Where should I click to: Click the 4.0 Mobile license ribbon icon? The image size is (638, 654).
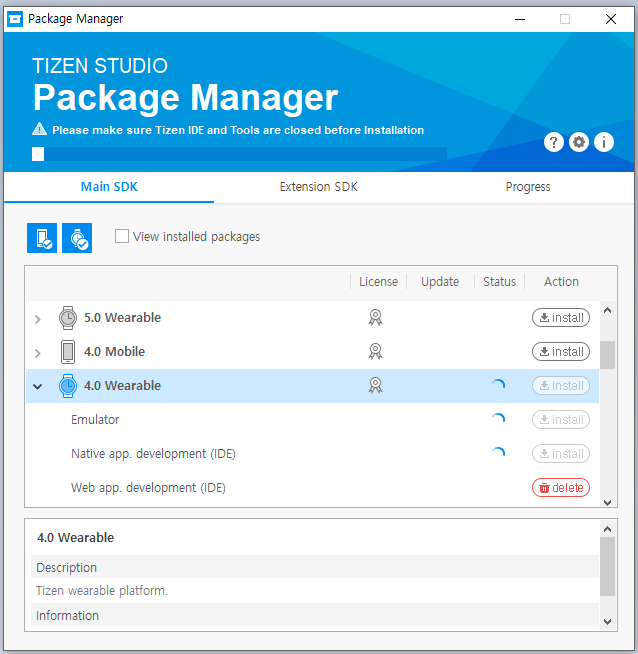[375, 352]
